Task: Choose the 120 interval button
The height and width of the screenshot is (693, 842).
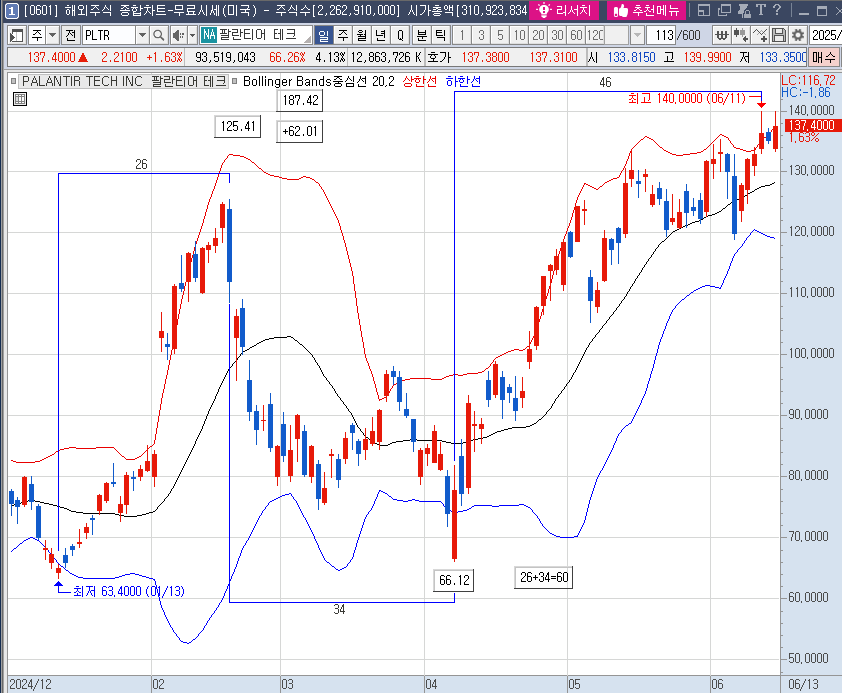Action: [595, 36]
